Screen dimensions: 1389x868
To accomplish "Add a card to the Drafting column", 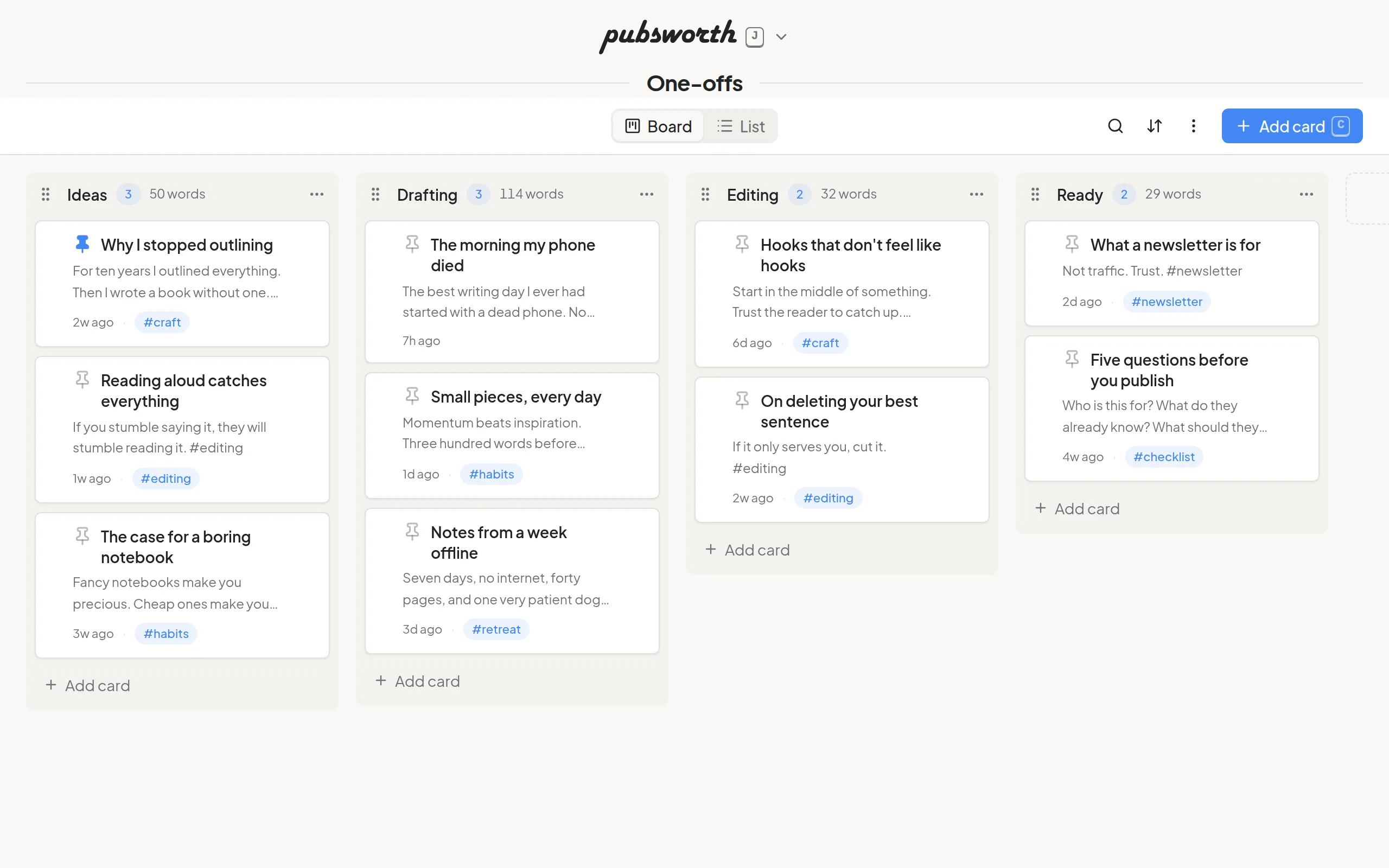I will click(418, 681).
